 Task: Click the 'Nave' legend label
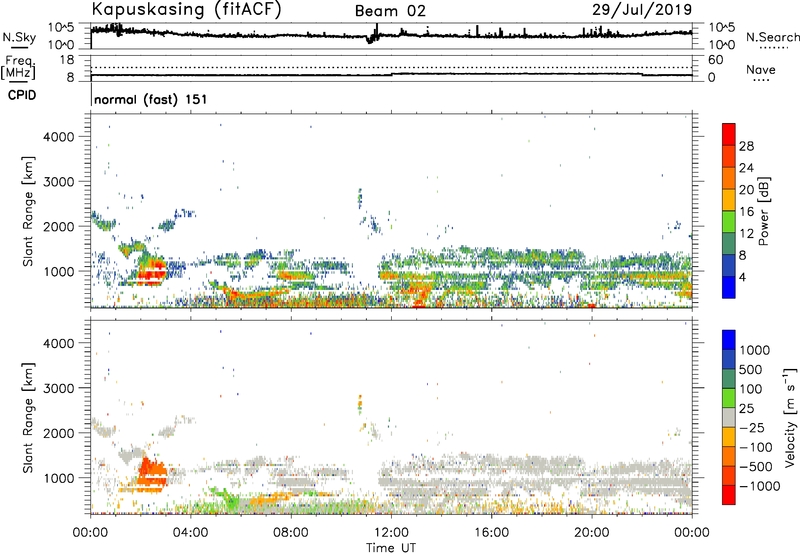pyautogui.click(x=761, y=69)
